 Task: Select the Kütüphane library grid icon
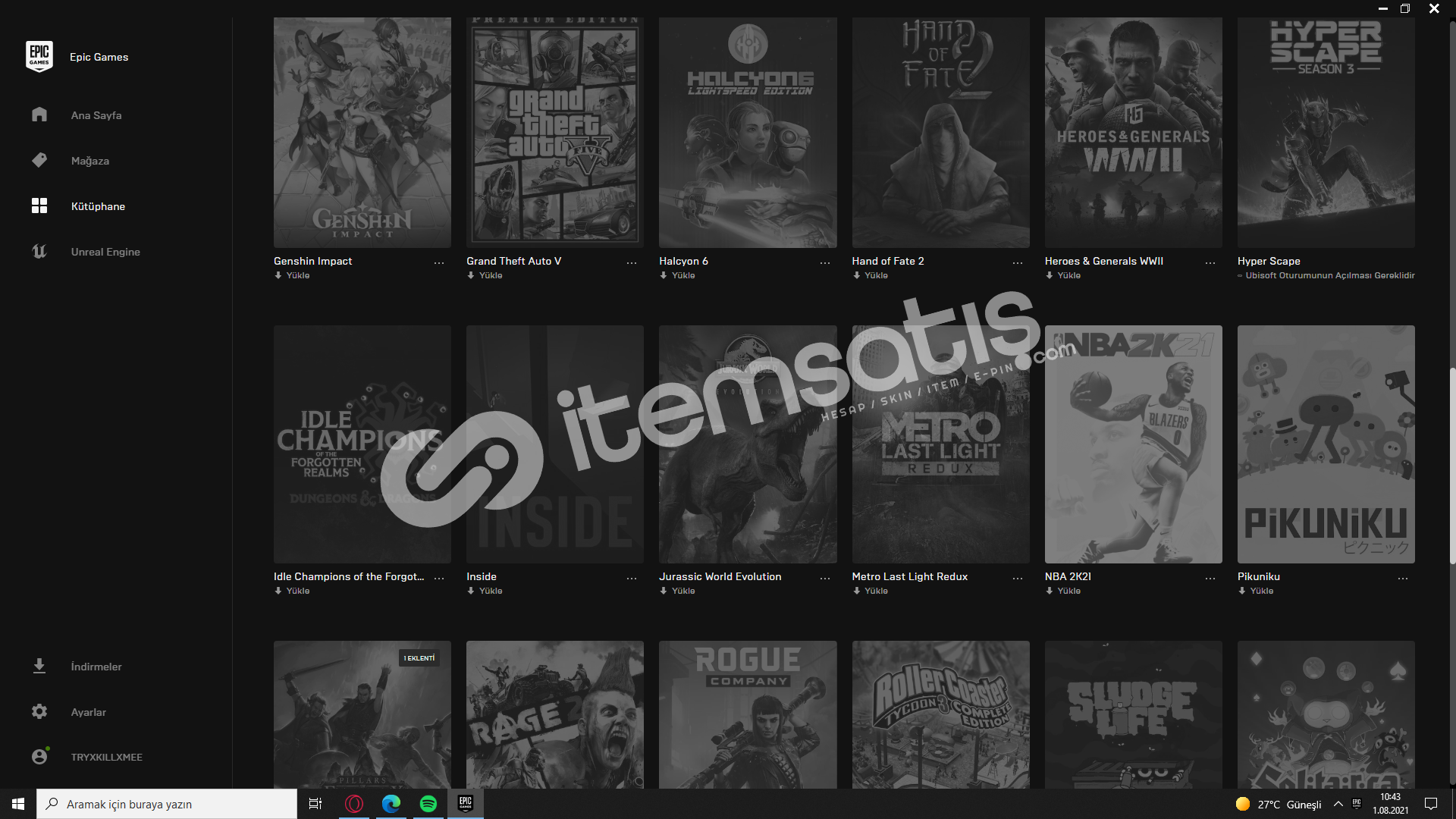pos(39,206)
